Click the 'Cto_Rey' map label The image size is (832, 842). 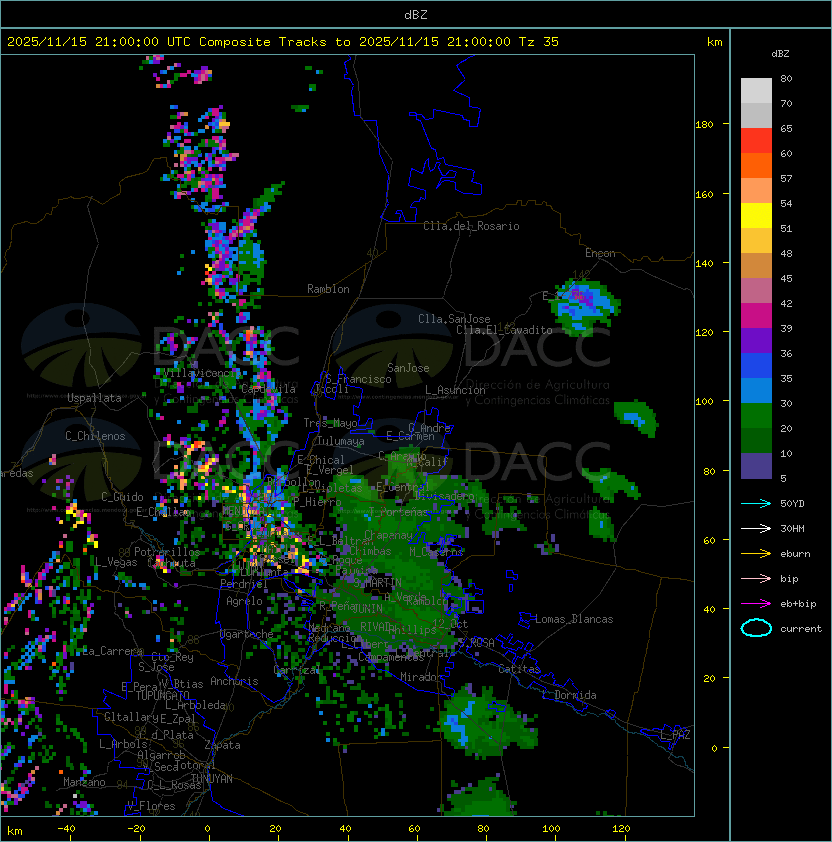(x=172, y=657)
